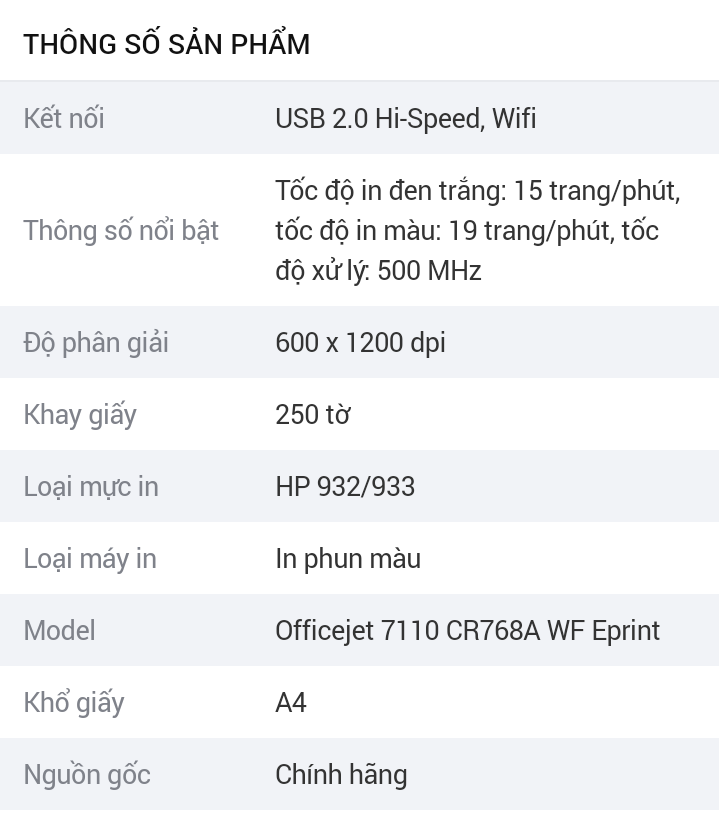This screenshot has height=830, width=719.
Task: Click the Độ phân giải label
Action: pyautogui.click(x=96, y=342)
